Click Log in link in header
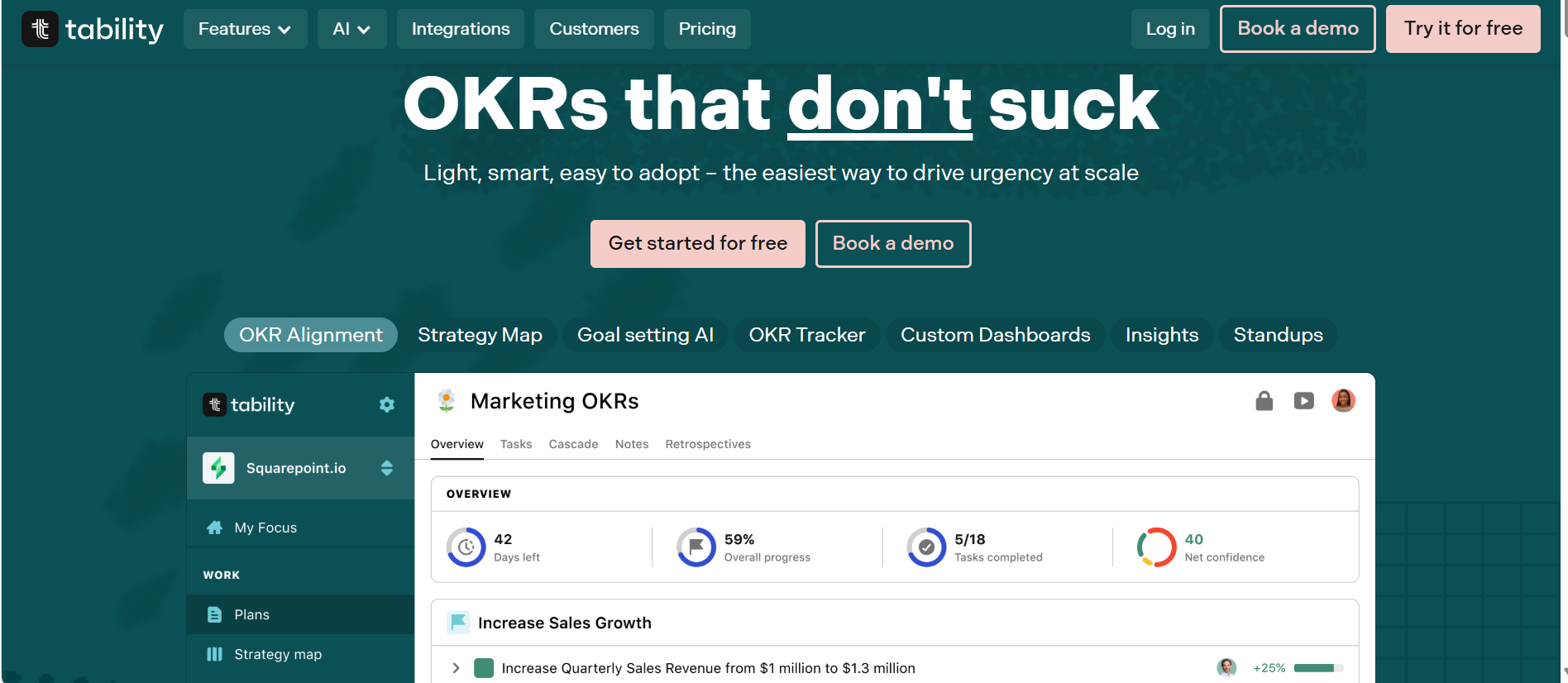Image resolution: width=1568 pixels, height=683 pixels. (x=1169, y=29)
